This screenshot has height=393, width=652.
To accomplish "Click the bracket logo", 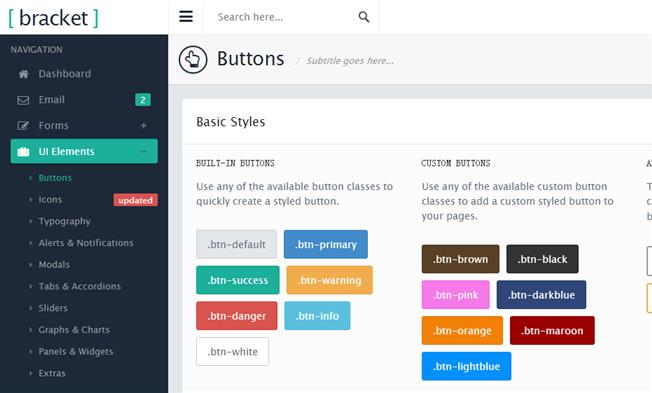I will (53, 18).
